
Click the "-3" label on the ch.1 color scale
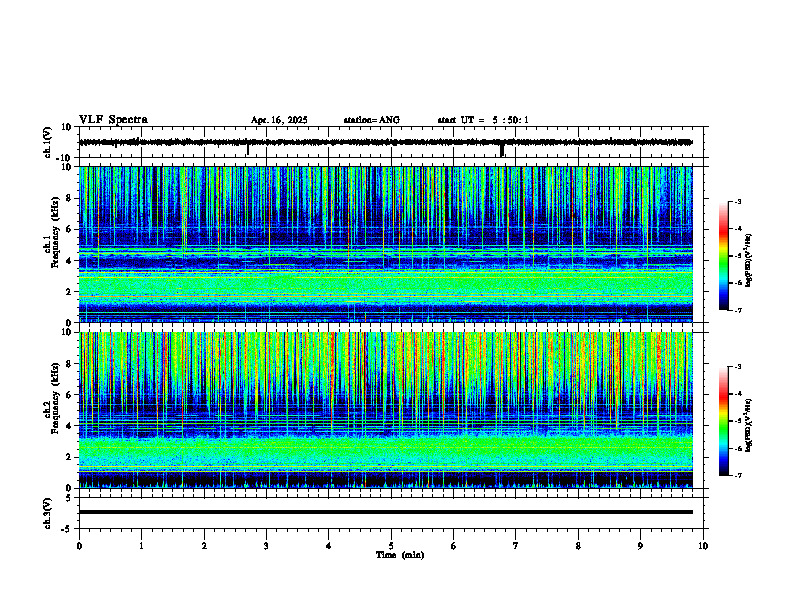point(737,201)
